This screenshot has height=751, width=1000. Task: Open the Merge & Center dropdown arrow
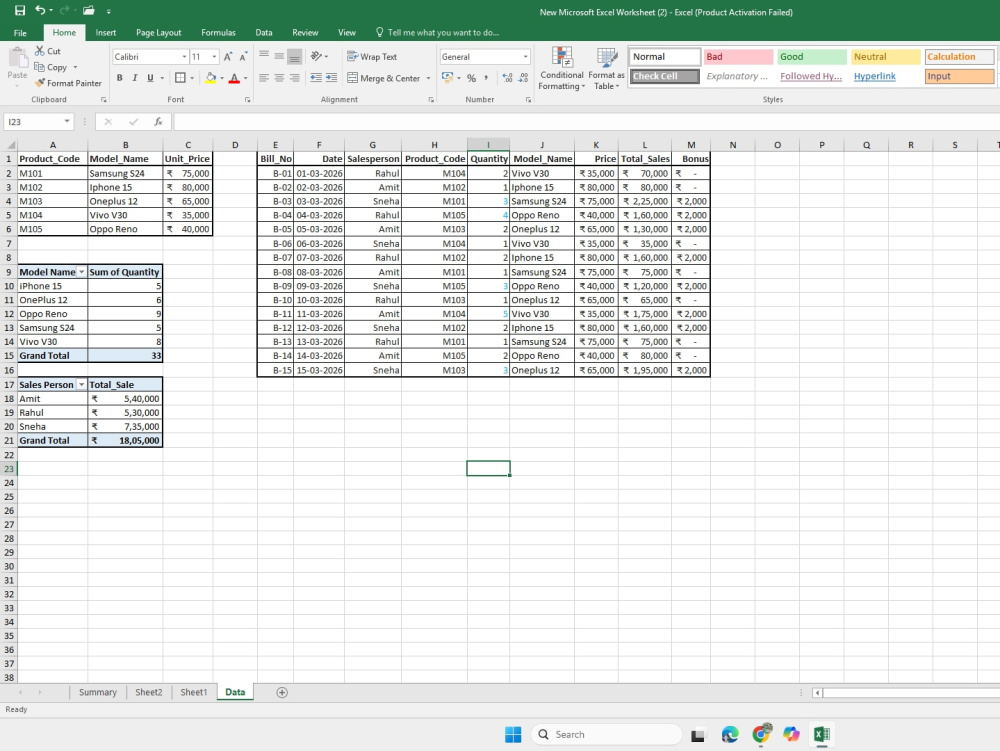[428, 78]
